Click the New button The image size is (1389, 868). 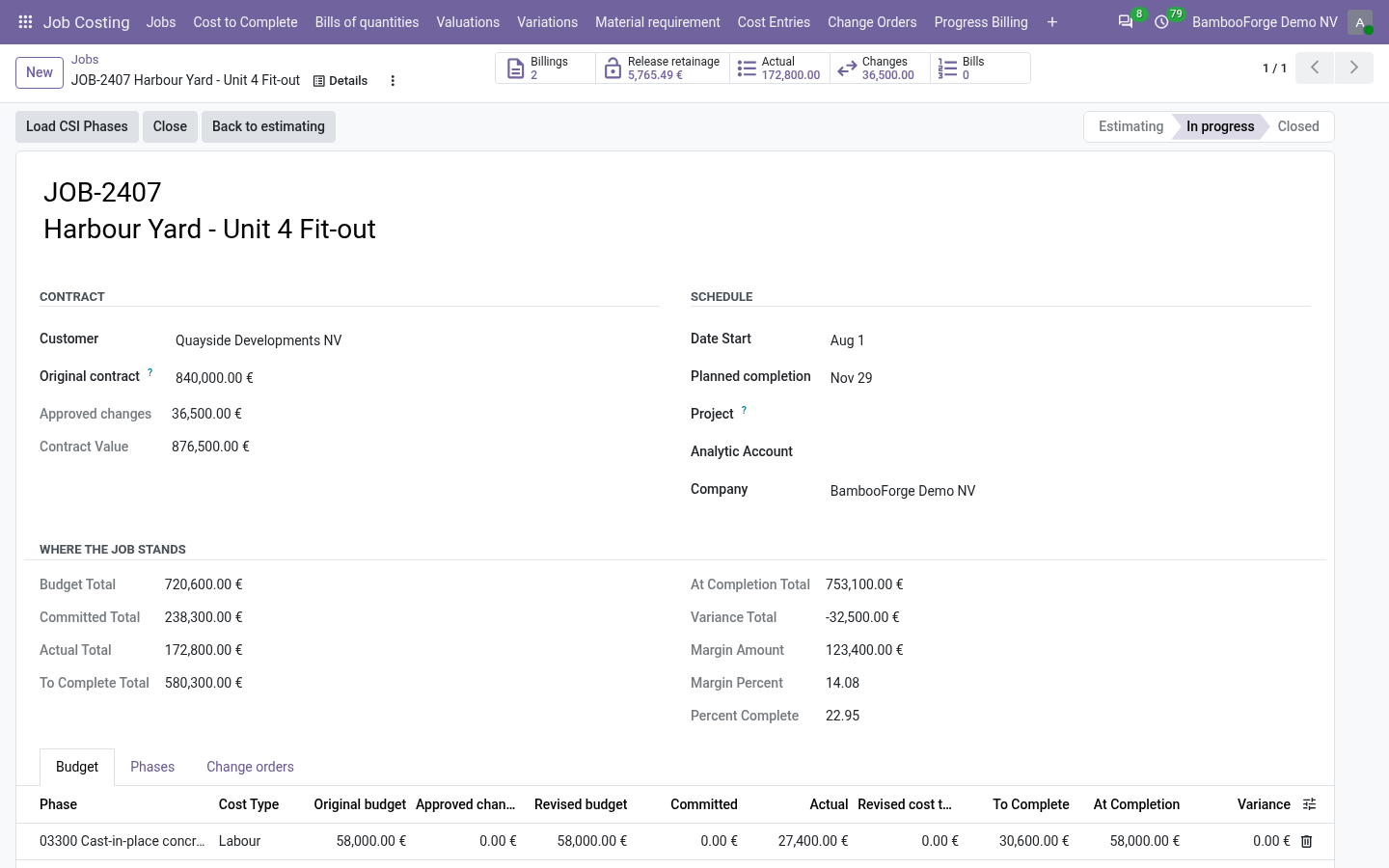(x=40, y=72)
